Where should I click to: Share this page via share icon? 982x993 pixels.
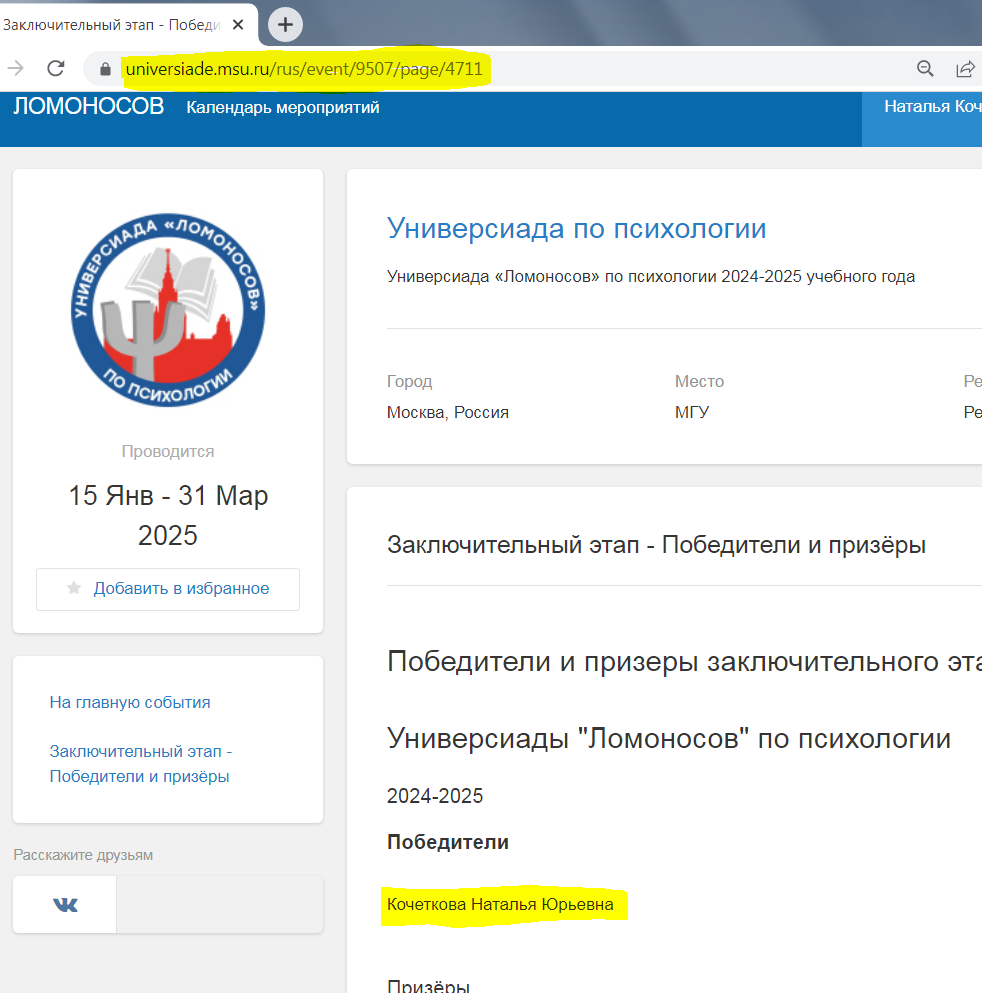coord(965,68)
